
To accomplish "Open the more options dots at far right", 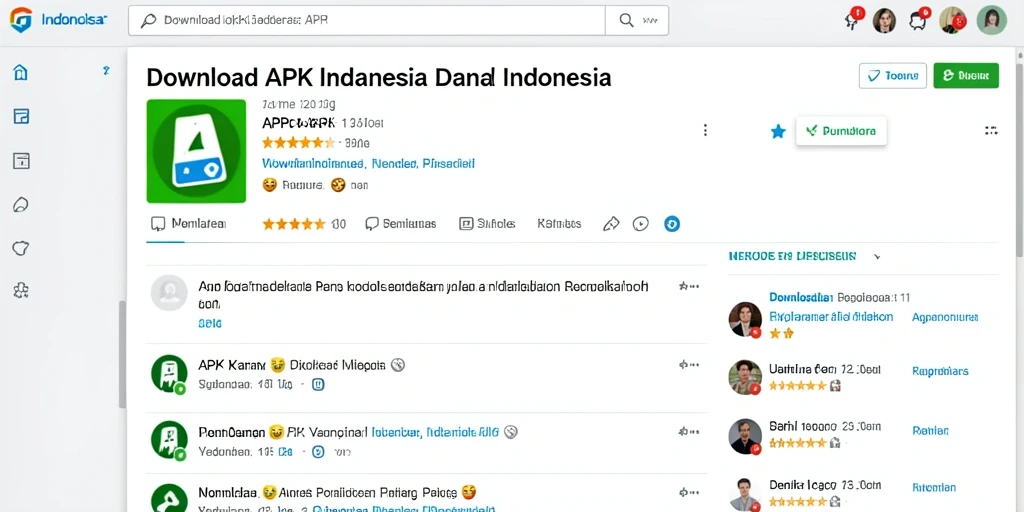I will (991, 131).
